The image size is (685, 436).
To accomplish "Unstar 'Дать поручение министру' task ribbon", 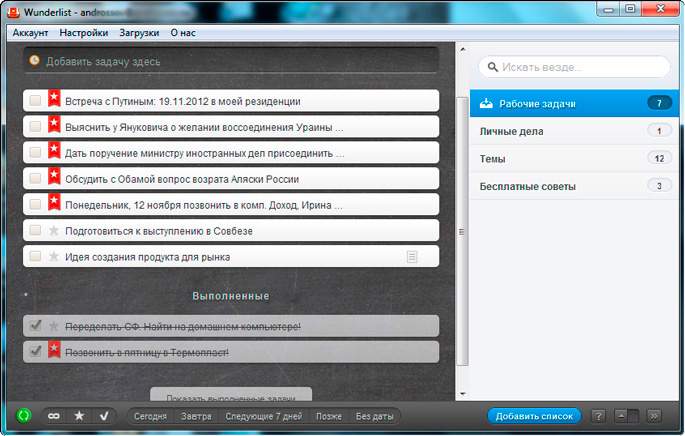I will tap(54, 150).
